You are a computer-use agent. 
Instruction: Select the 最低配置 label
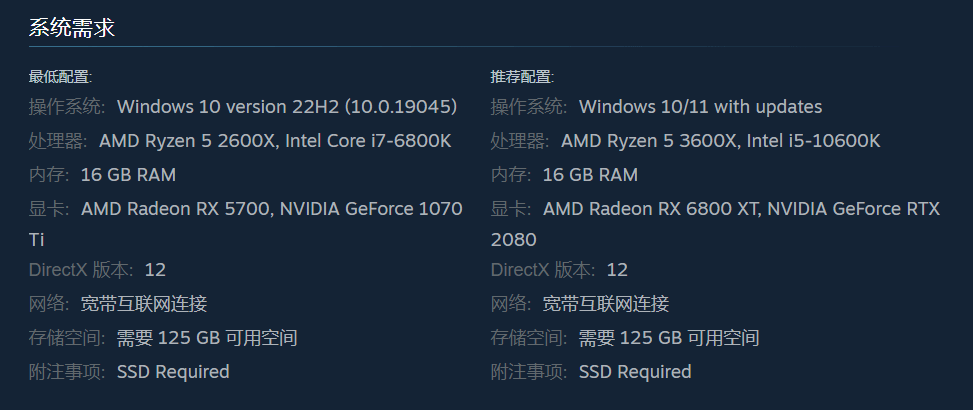coord(60,77)
